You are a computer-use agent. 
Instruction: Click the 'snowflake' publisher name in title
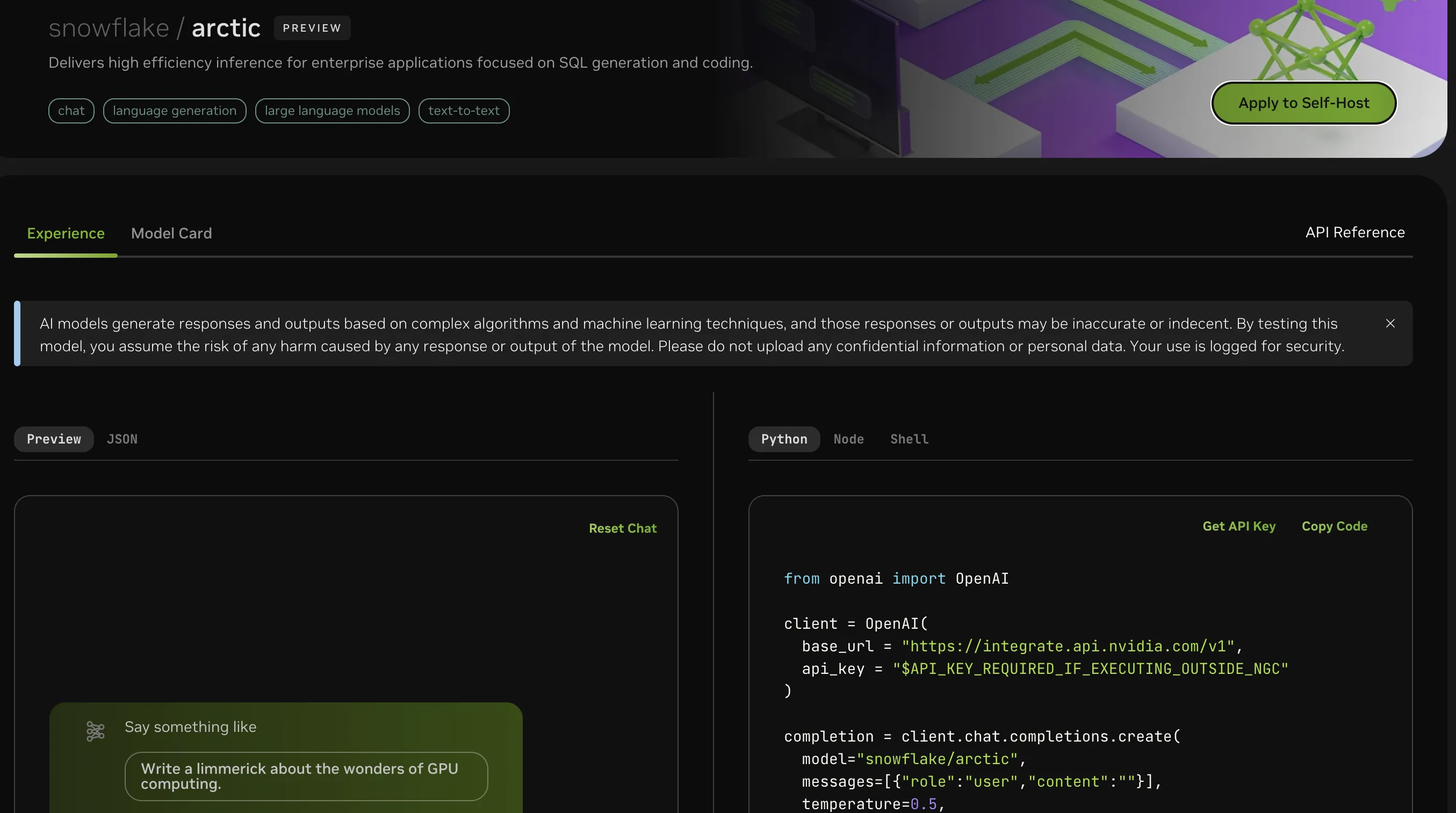point(109,28)
